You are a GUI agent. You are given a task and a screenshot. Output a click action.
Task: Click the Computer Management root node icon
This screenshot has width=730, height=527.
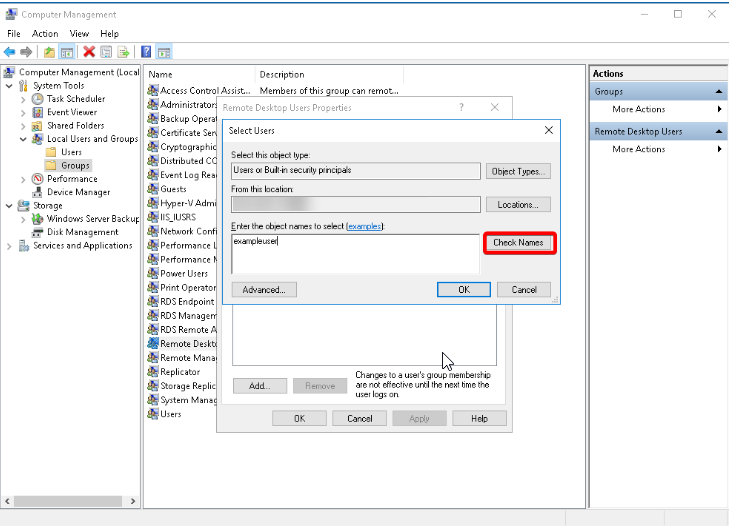pyautogui.click(x=9, y=72)
